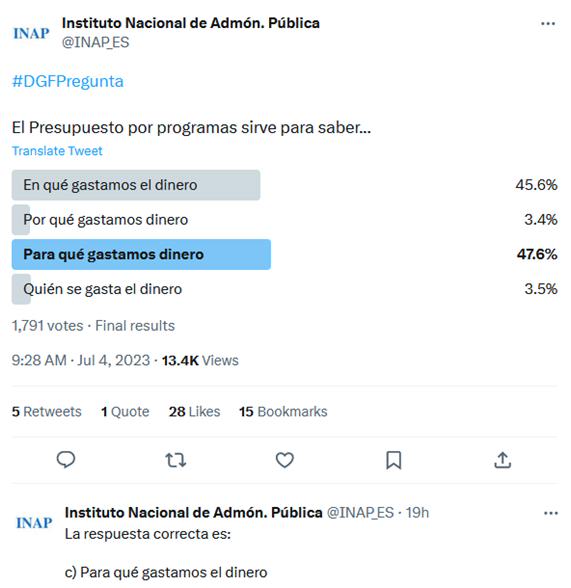The width and height of the screenshot is (571, 588).
Task: Click the share upload icon
Action: click(502, 460)
